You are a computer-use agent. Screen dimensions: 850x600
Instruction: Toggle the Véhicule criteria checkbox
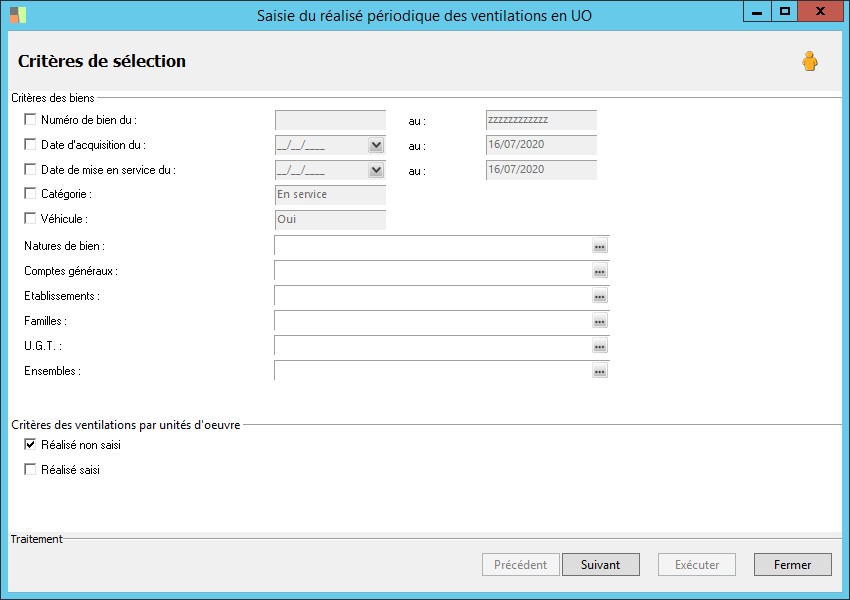(30, 219)
